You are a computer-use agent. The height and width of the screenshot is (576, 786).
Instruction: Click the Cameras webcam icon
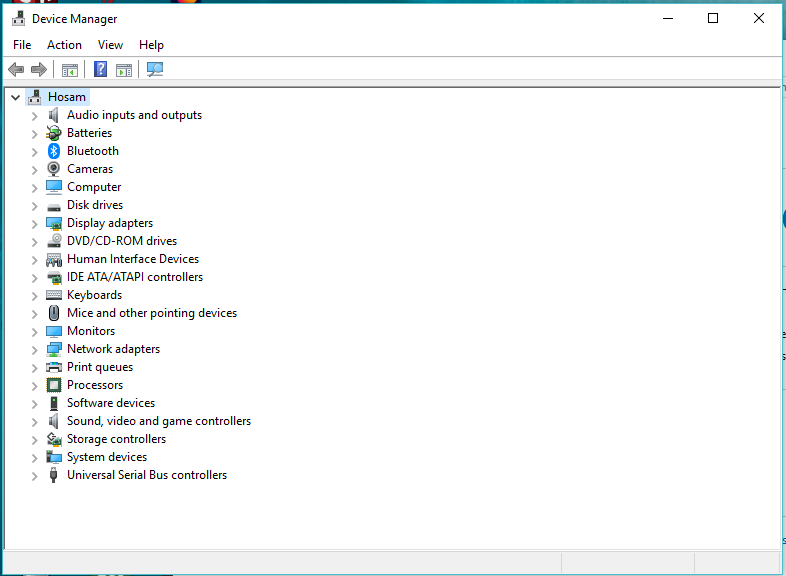tap(54, 169)
